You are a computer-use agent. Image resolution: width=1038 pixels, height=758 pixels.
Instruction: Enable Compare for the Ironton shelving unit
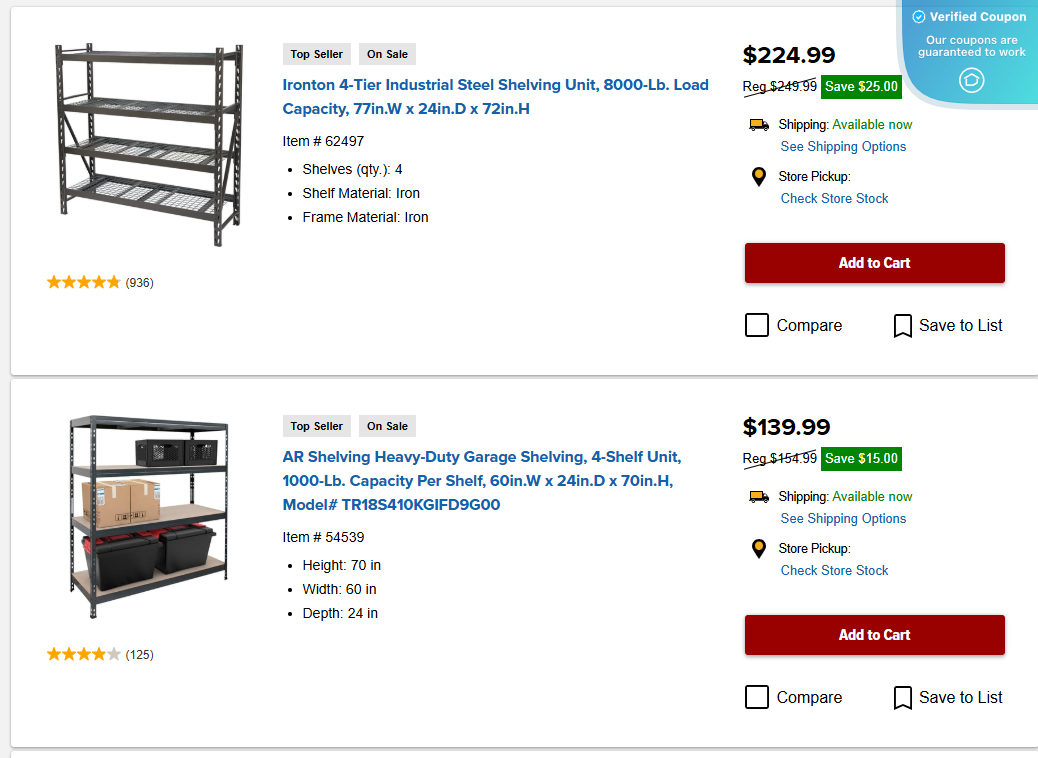click(x=757, y=325)
